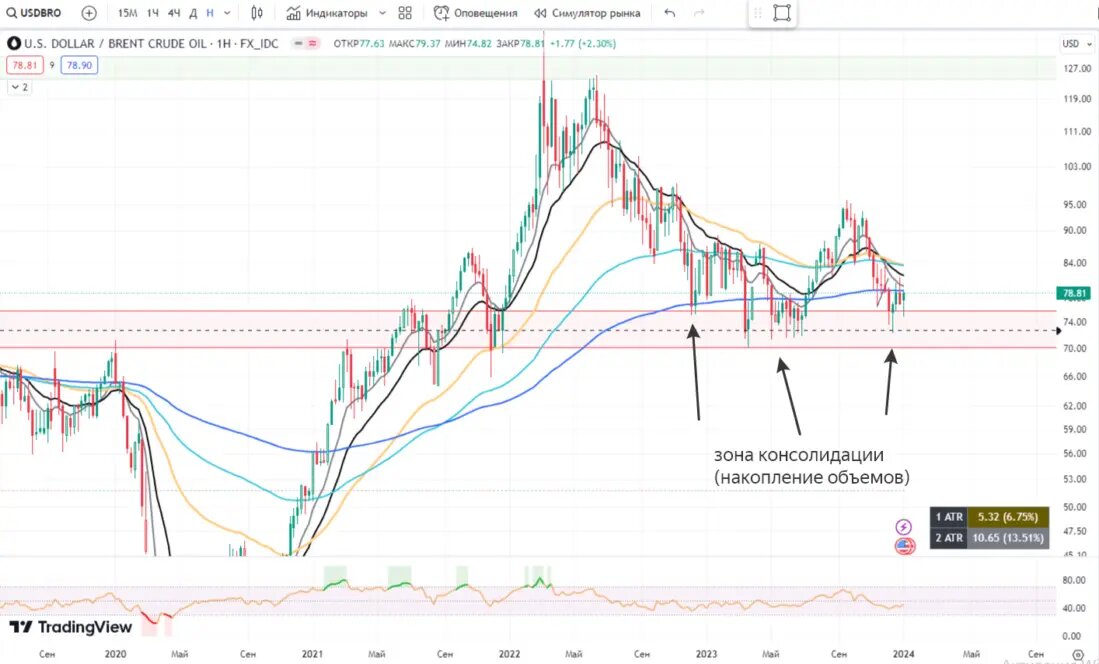
Task: Click the plus icon to compare symbols
Action: point(89,13)
